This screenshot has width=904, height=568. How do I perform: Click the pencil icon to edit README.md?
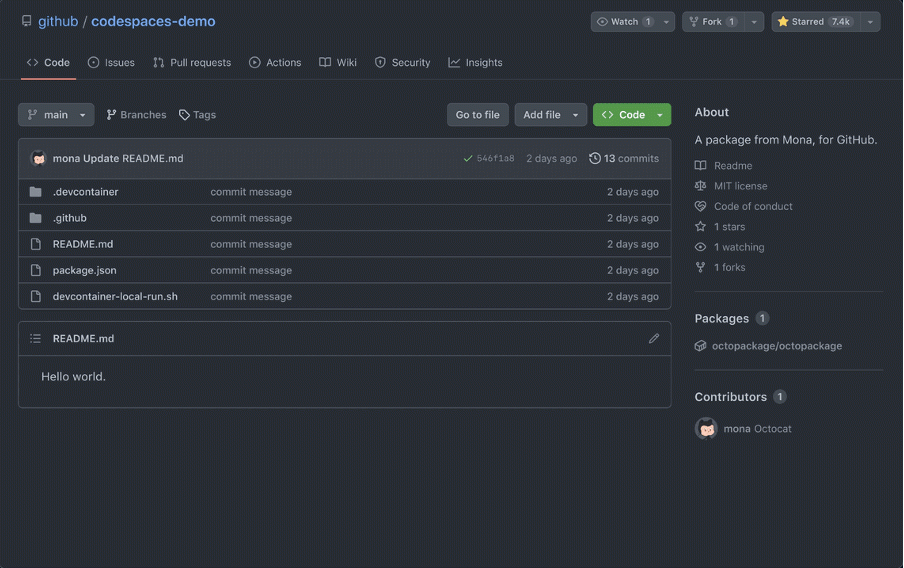pyautogui.click(x=654, y=339)
